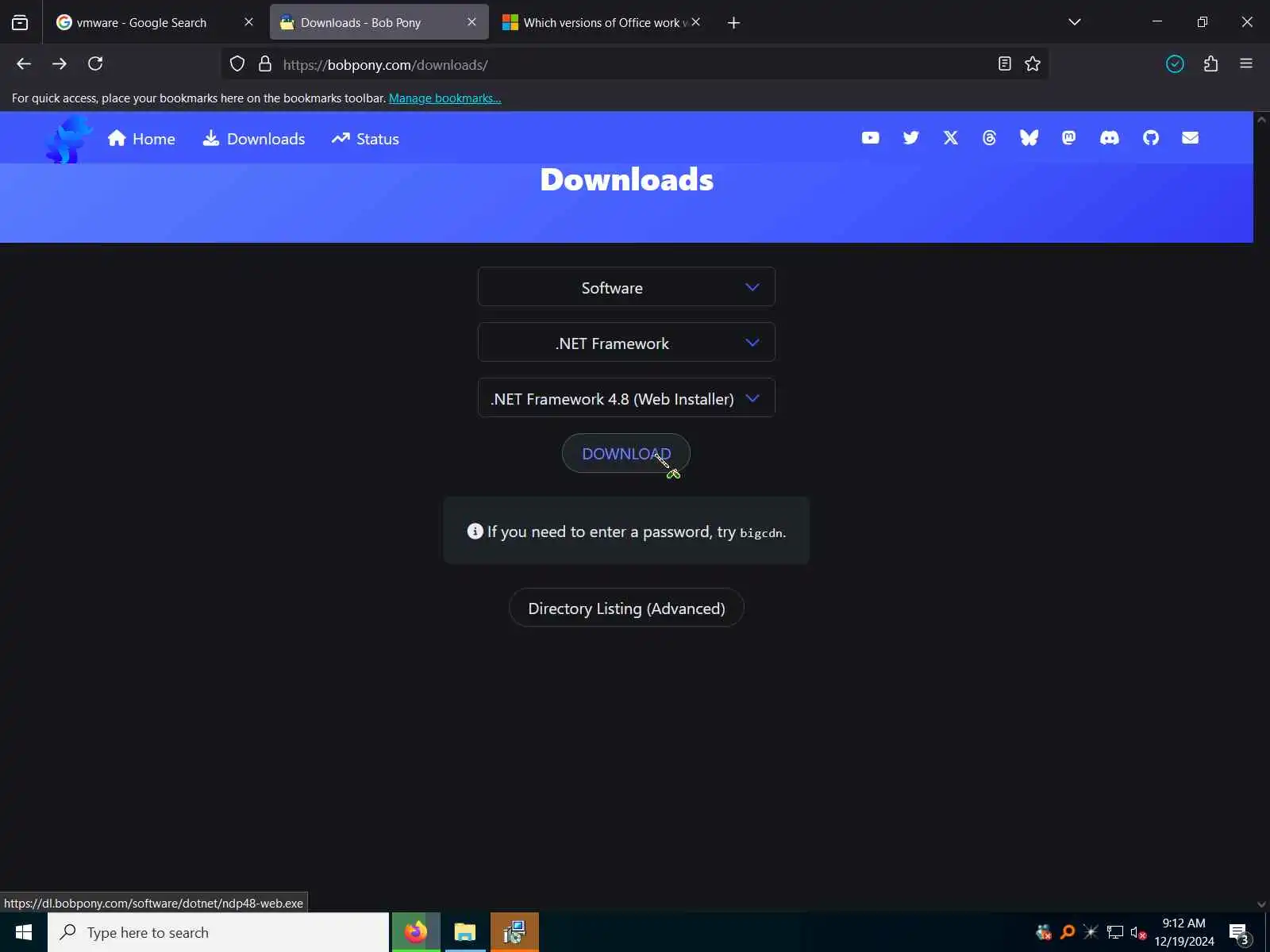Toggle reader view for the page
This screenshot has width=1270, height=952.
(x=1004, y=64)
